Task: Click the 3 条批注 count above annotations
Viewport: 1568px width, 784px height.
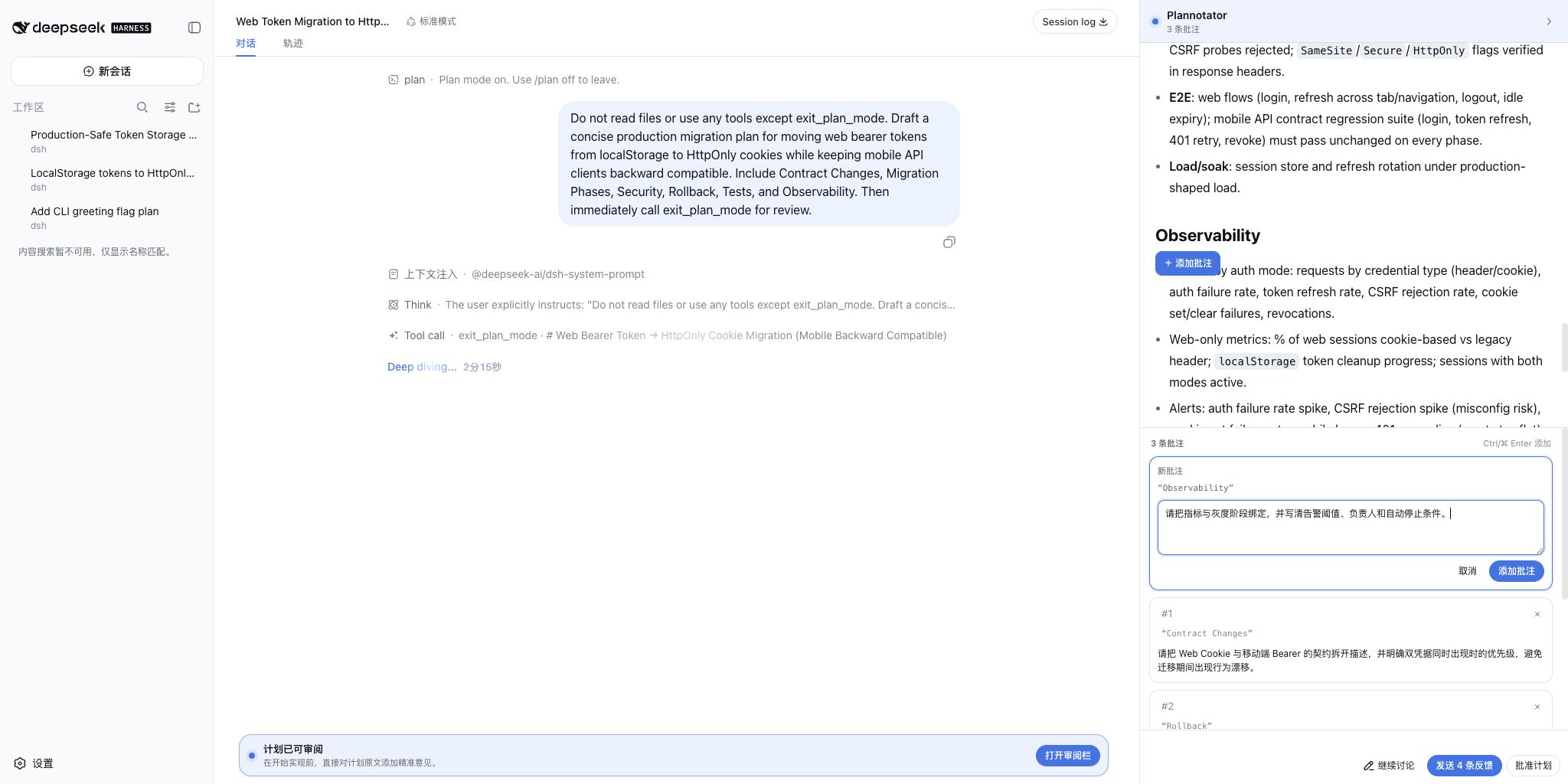Action: [1167, 443]
